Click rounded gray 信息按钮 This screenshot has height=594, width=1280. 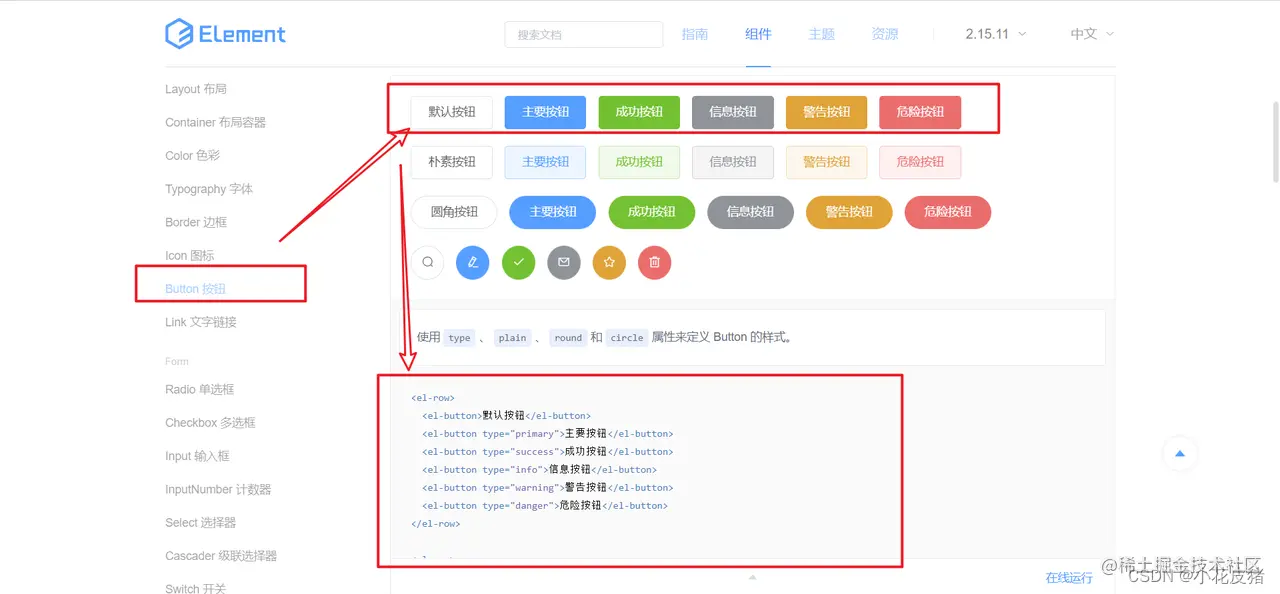(750, 212)
